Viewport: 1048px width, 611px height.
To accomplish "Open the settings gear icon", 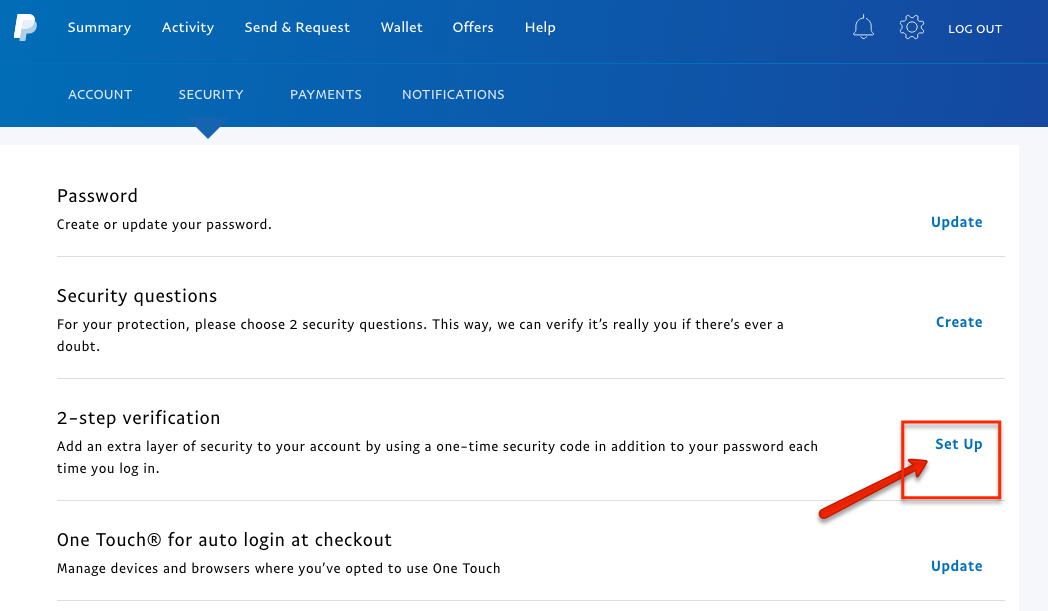I will tap(912, 27).
